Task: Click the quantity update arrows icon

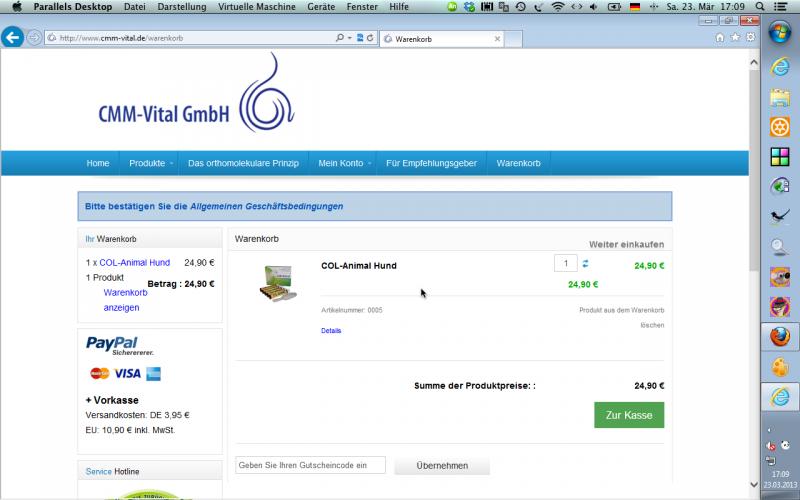Action: pyautogui.click(x=586, y=264)
